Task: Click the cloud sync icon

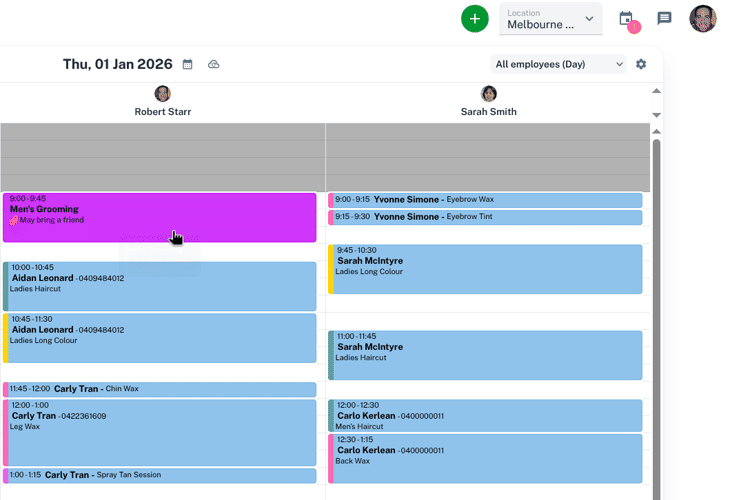Action: [x=213, y=65]
